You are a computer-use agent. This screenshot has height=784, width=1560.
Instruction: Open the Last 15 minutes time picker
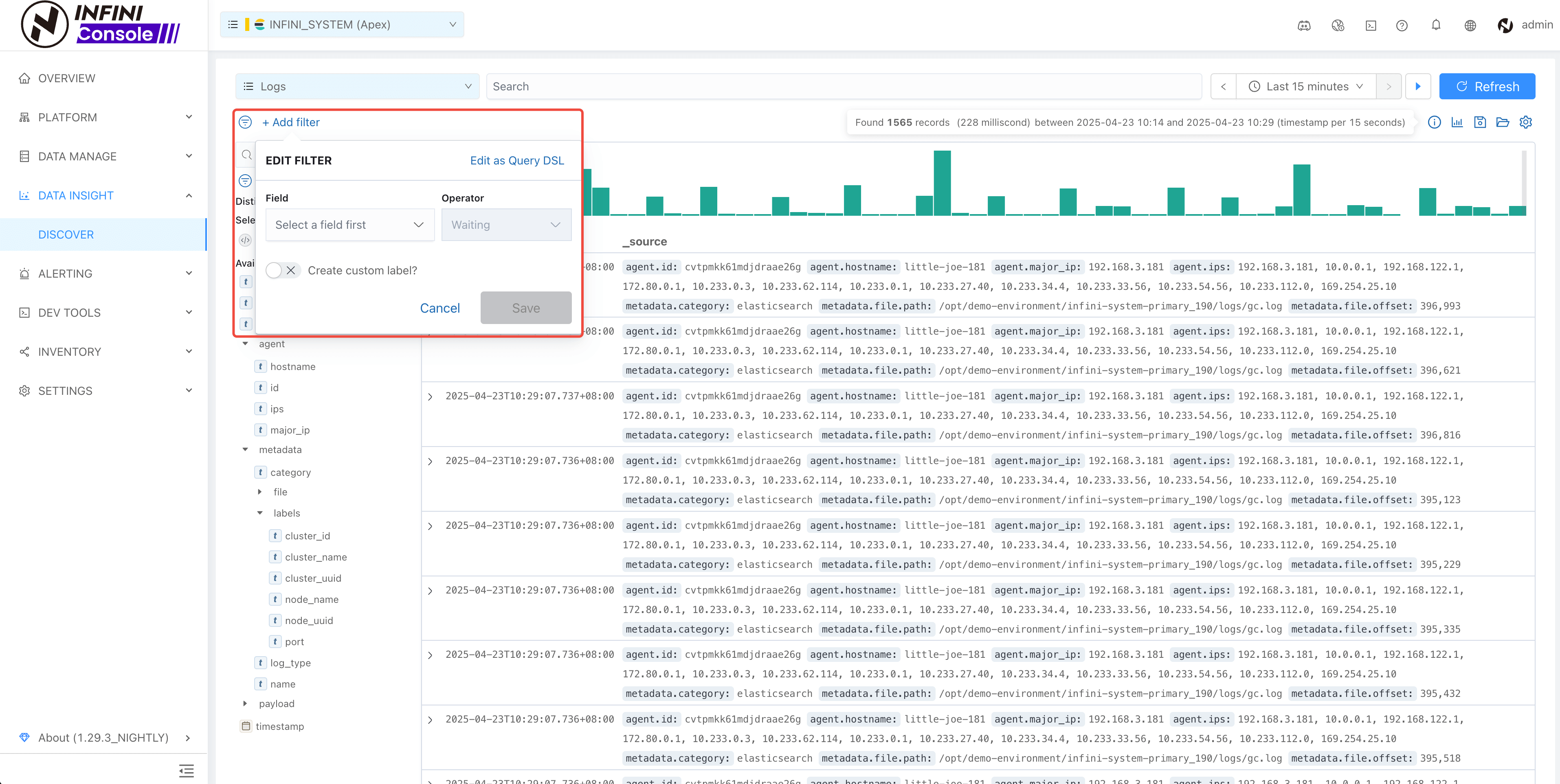click(1306, 87)
